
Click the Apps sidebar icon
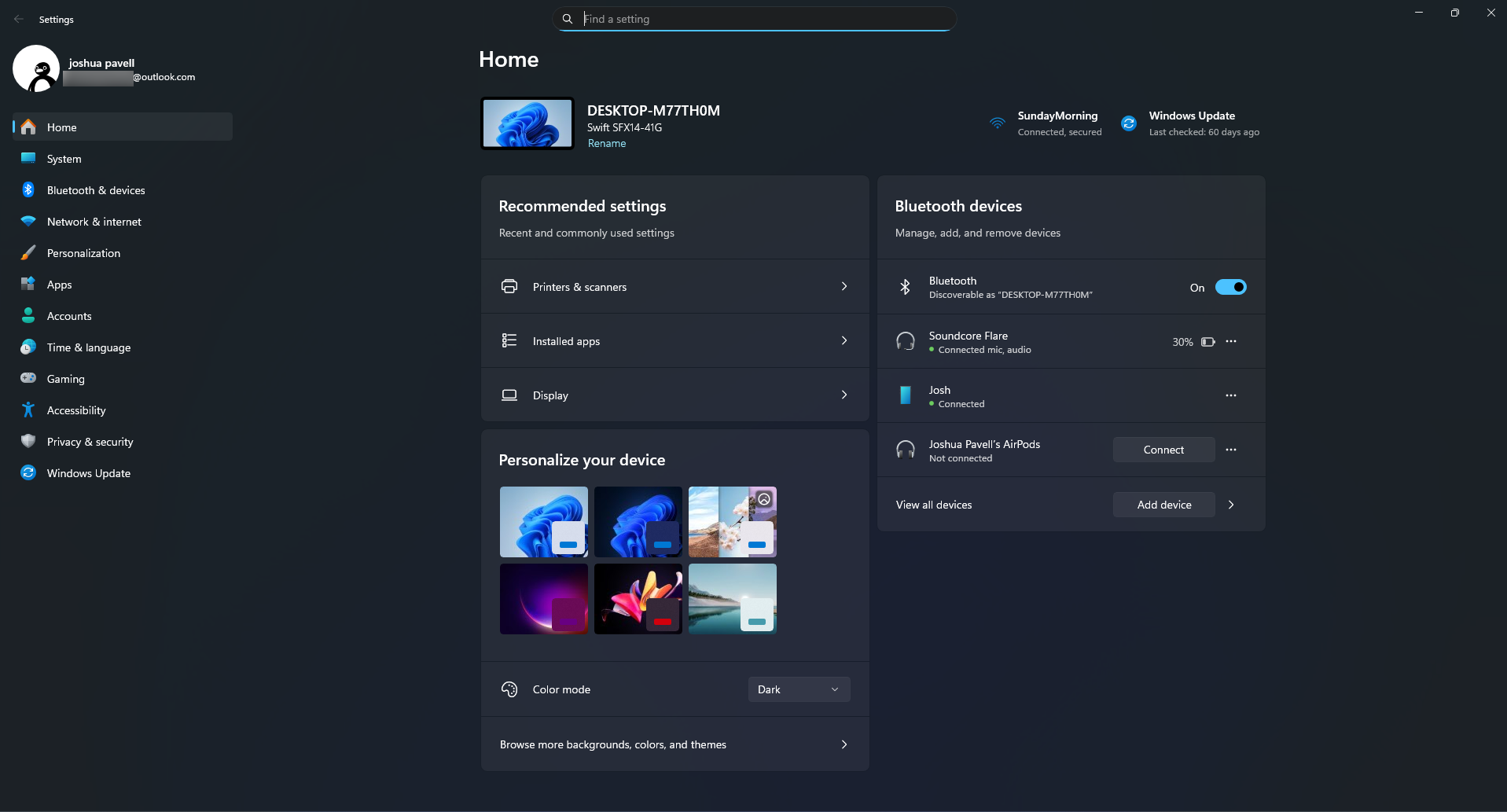coord(28,284)
